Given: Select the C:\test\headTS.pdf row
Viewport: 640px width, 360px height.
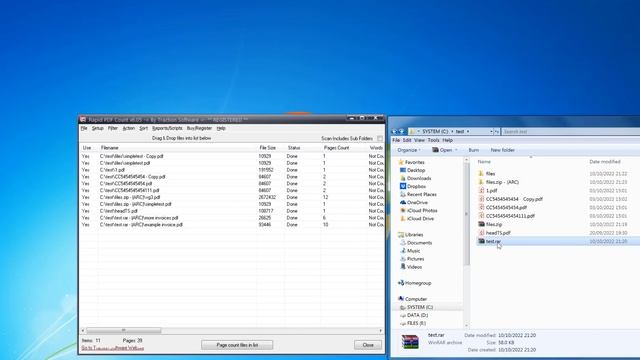Looking at the screenshot, I should click(232, 211).
